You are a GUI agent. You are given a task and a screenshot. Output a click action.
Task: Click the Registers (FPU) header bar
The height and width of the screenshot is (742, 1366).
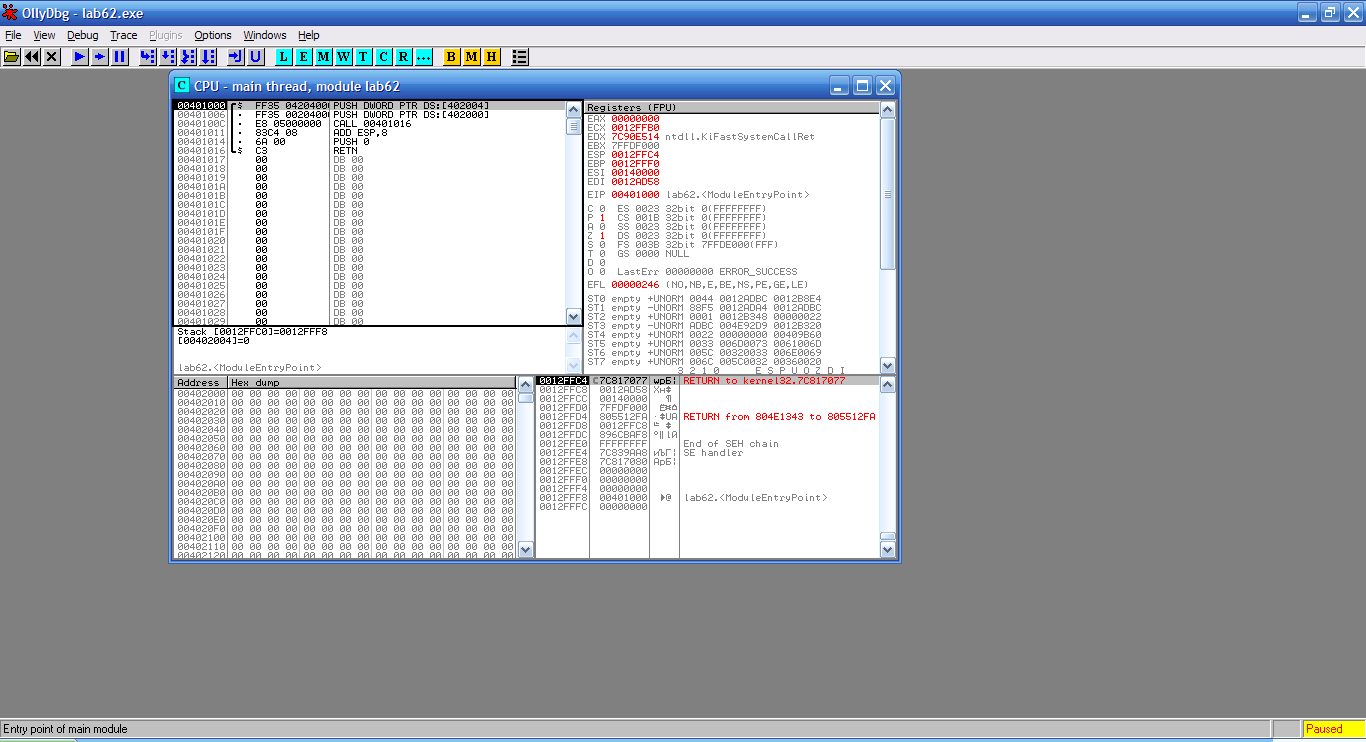coord(730,107)
